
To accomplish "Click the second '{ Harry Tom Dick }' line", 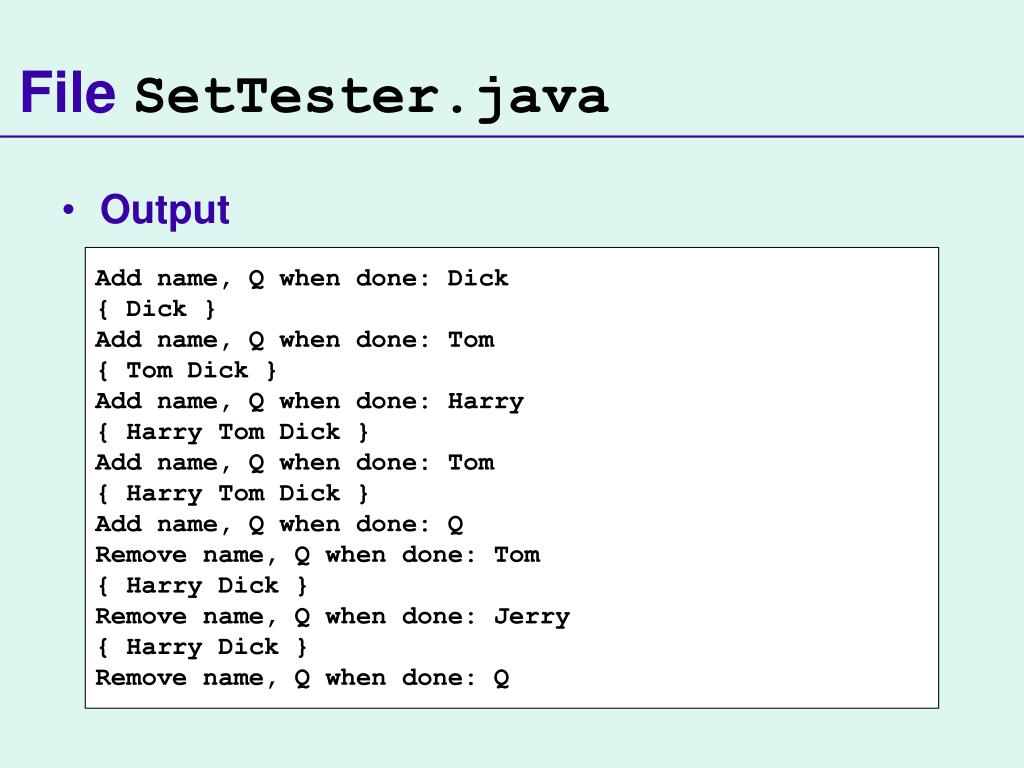I will (x=233, y=493).
